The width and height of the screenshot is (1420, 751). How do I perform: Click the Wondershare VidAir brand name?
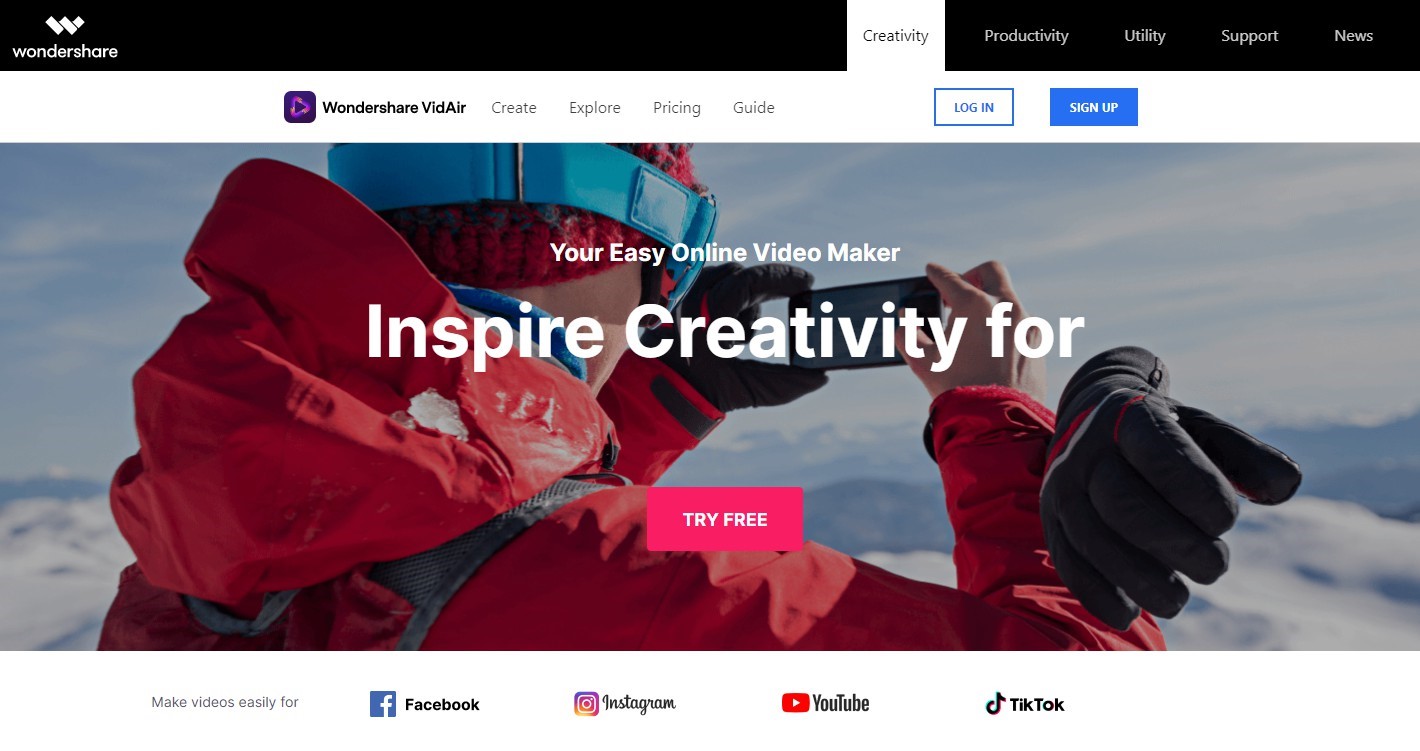tap(394, 107)
